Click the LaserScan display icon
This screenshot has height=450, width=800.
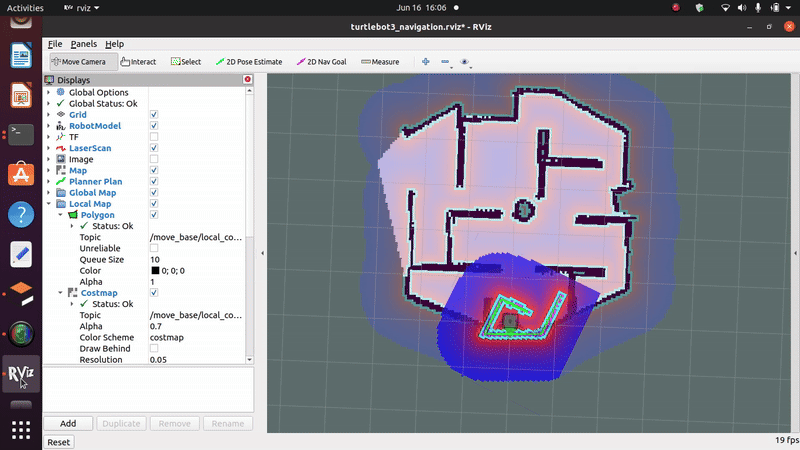point(61,148)
